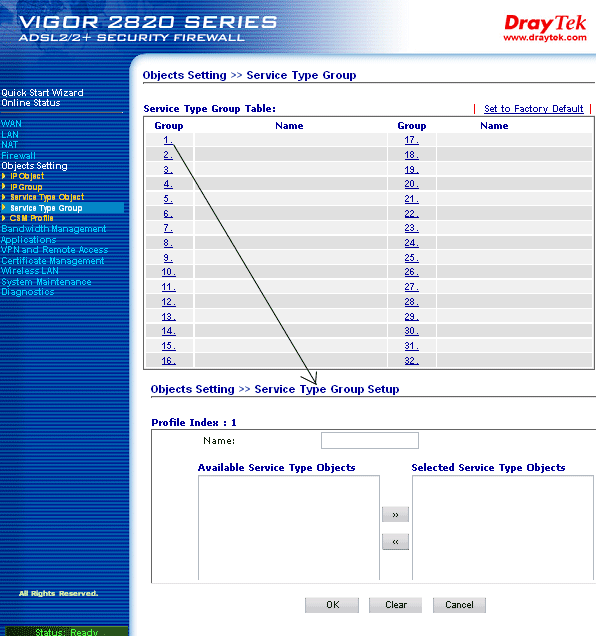Open the Firewall menu
Viewport: 596px width, 636px height.
click(x=18, y=155)
